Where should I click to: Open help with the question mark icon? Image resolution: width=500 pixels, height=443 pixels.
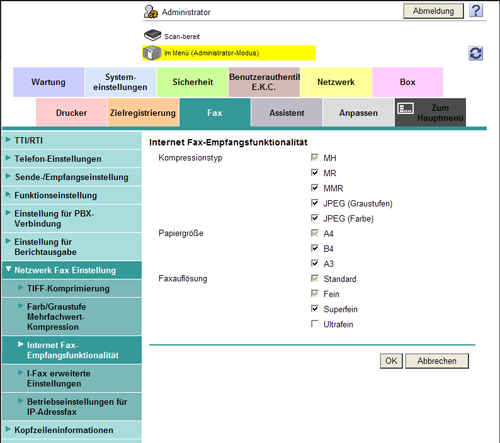(476, 11)
